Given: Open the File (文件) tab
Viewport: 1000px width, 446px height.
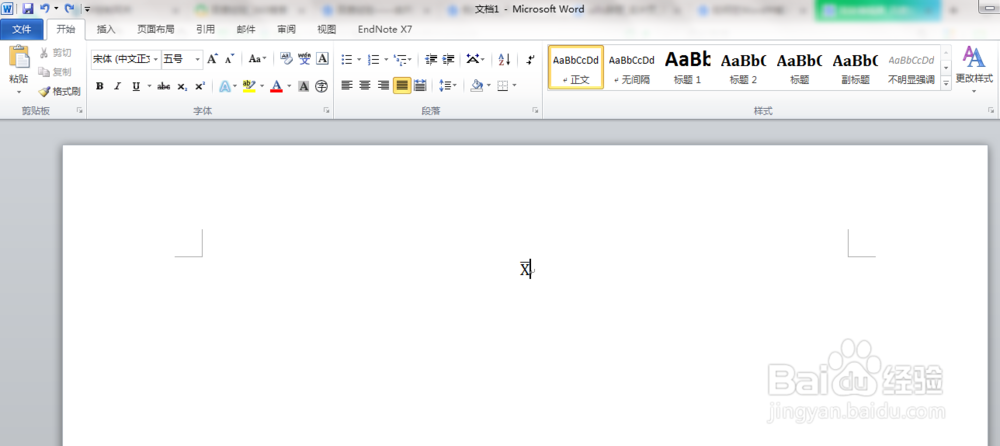Looking at the screenshot, I should (x=22, y=29).
